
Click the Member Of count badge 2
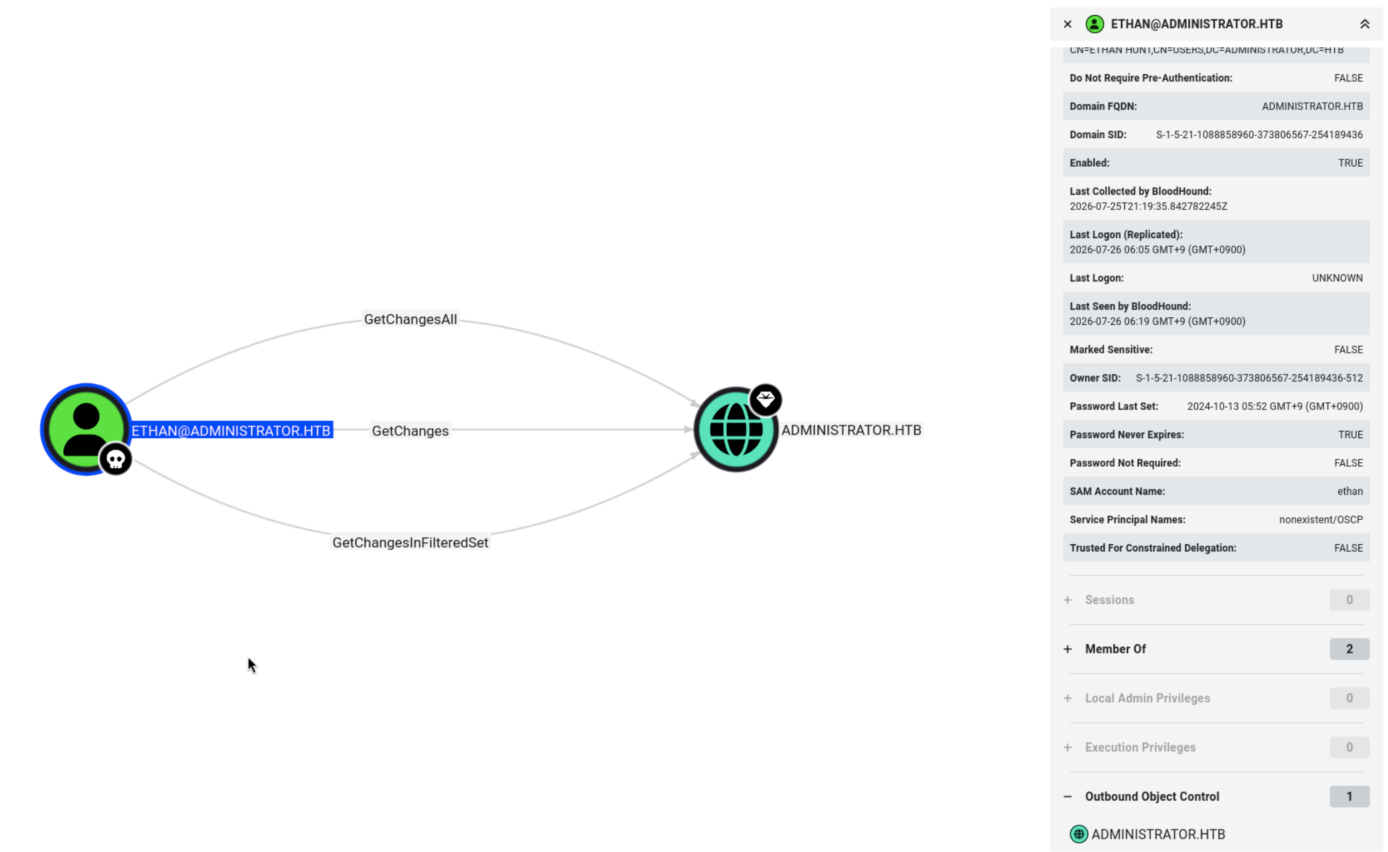tap(1349, 649)
